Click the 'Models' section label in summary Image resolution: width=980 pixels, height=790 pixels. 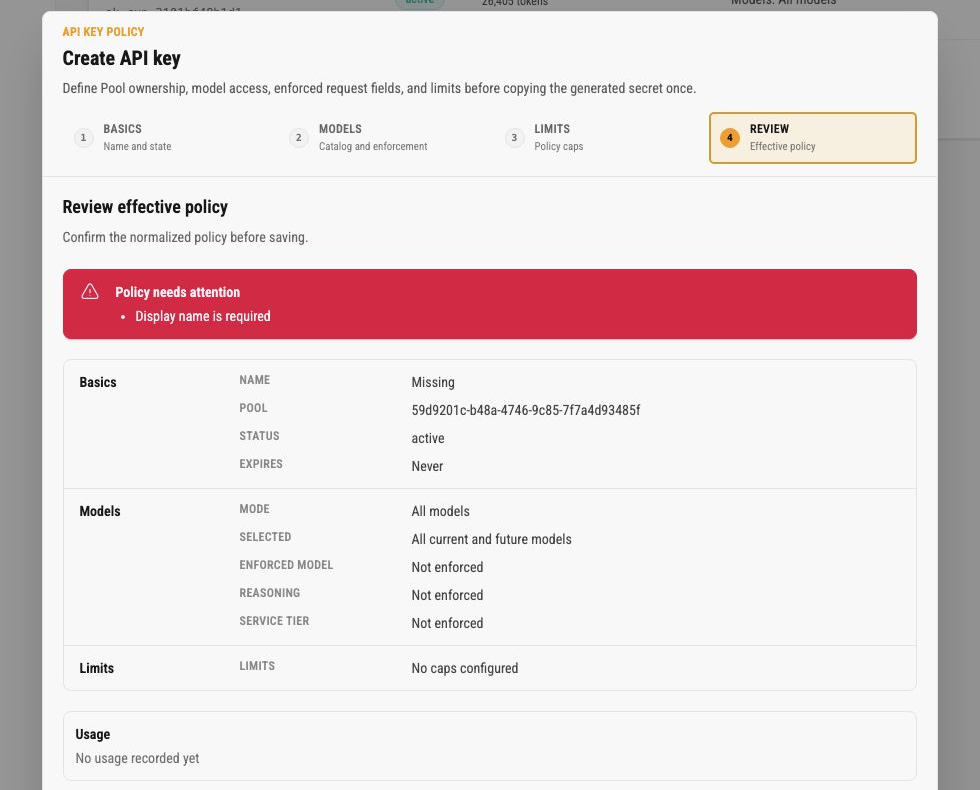coord(99,511)
